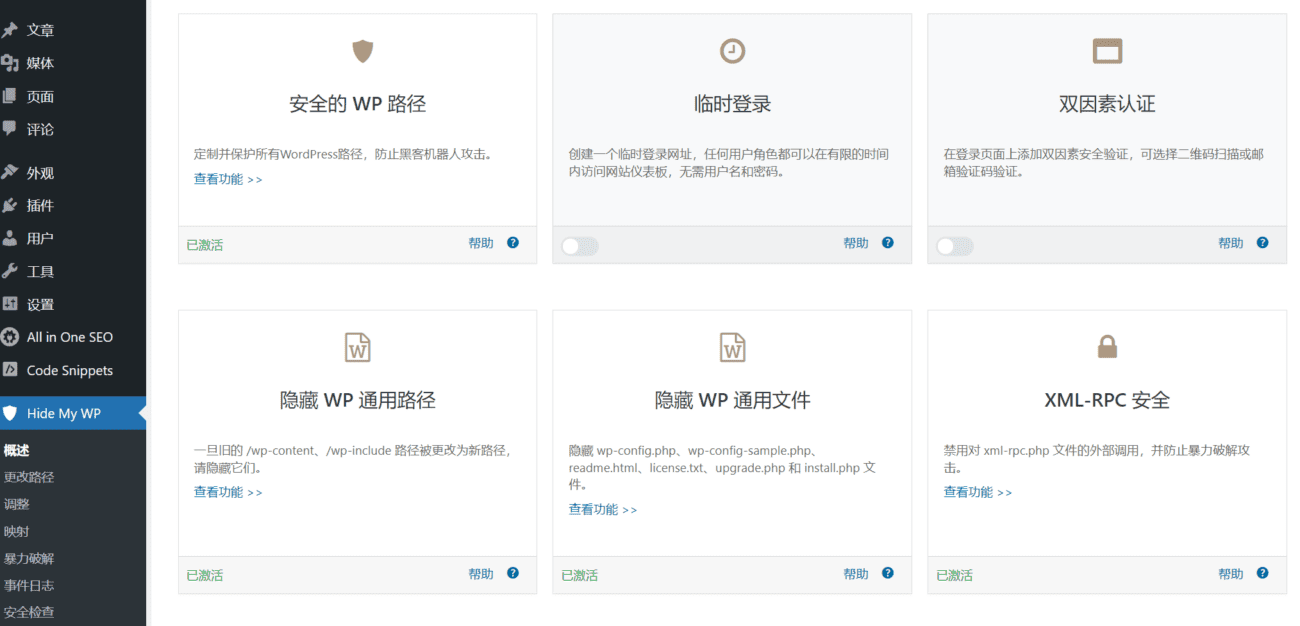Click the browser window icon on 双因素认证 card
This screenshot has width=1300, height=626.
[1107, 50]
